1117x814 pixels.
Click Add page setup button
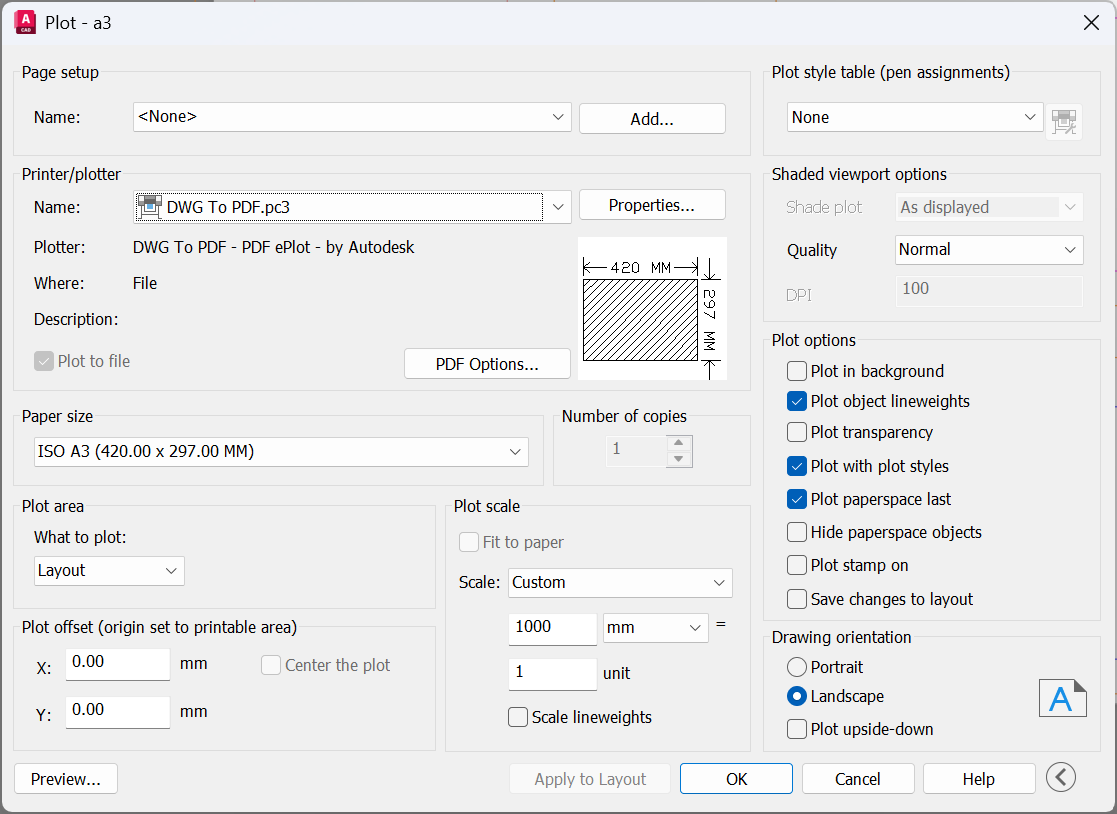(651, 118)
